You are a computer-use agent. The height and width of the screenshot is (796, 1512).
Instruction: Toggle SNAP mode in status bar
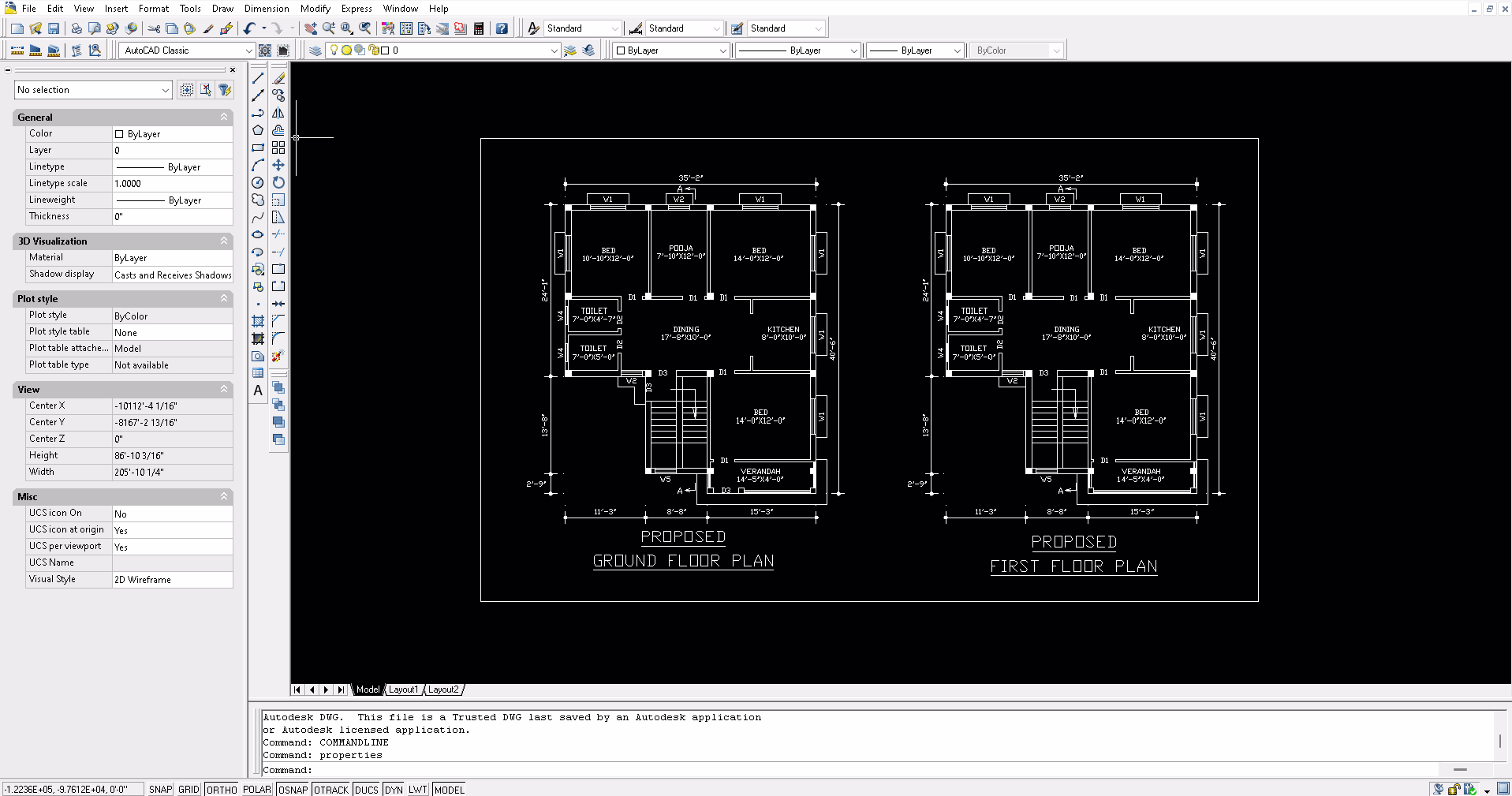point(160,790)
